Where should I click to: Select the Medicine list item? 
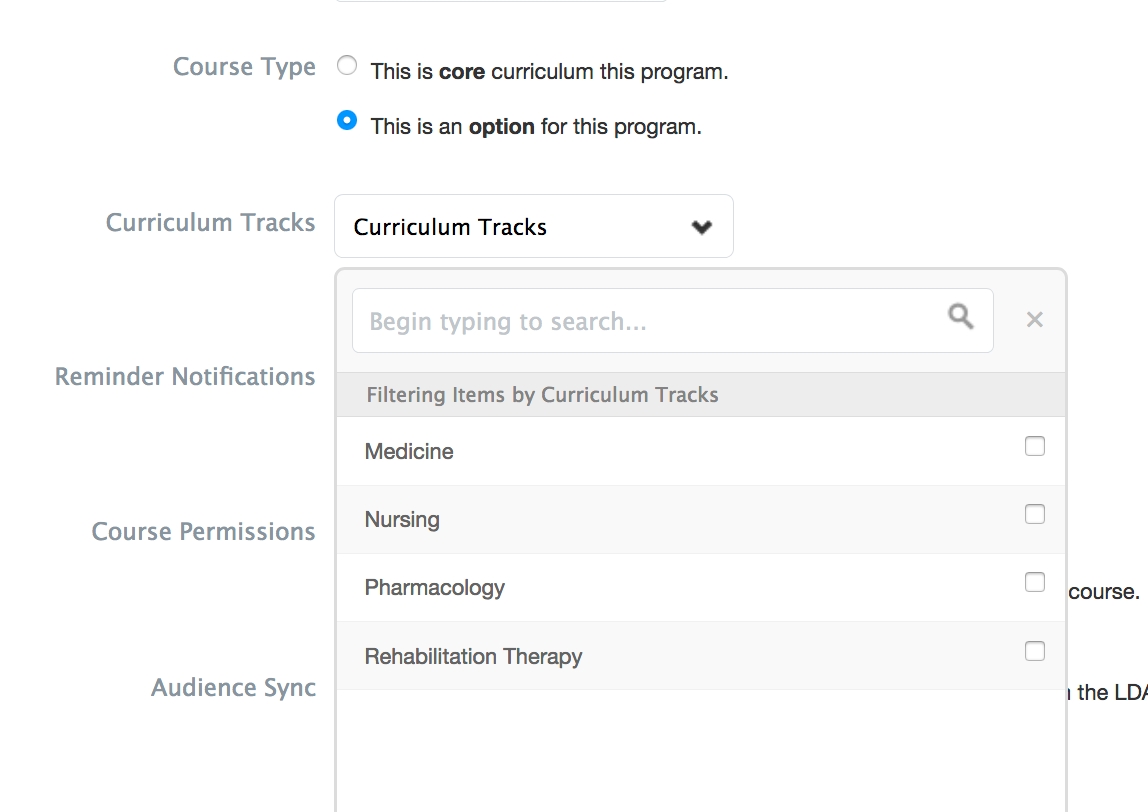click(x=410, y=452)
